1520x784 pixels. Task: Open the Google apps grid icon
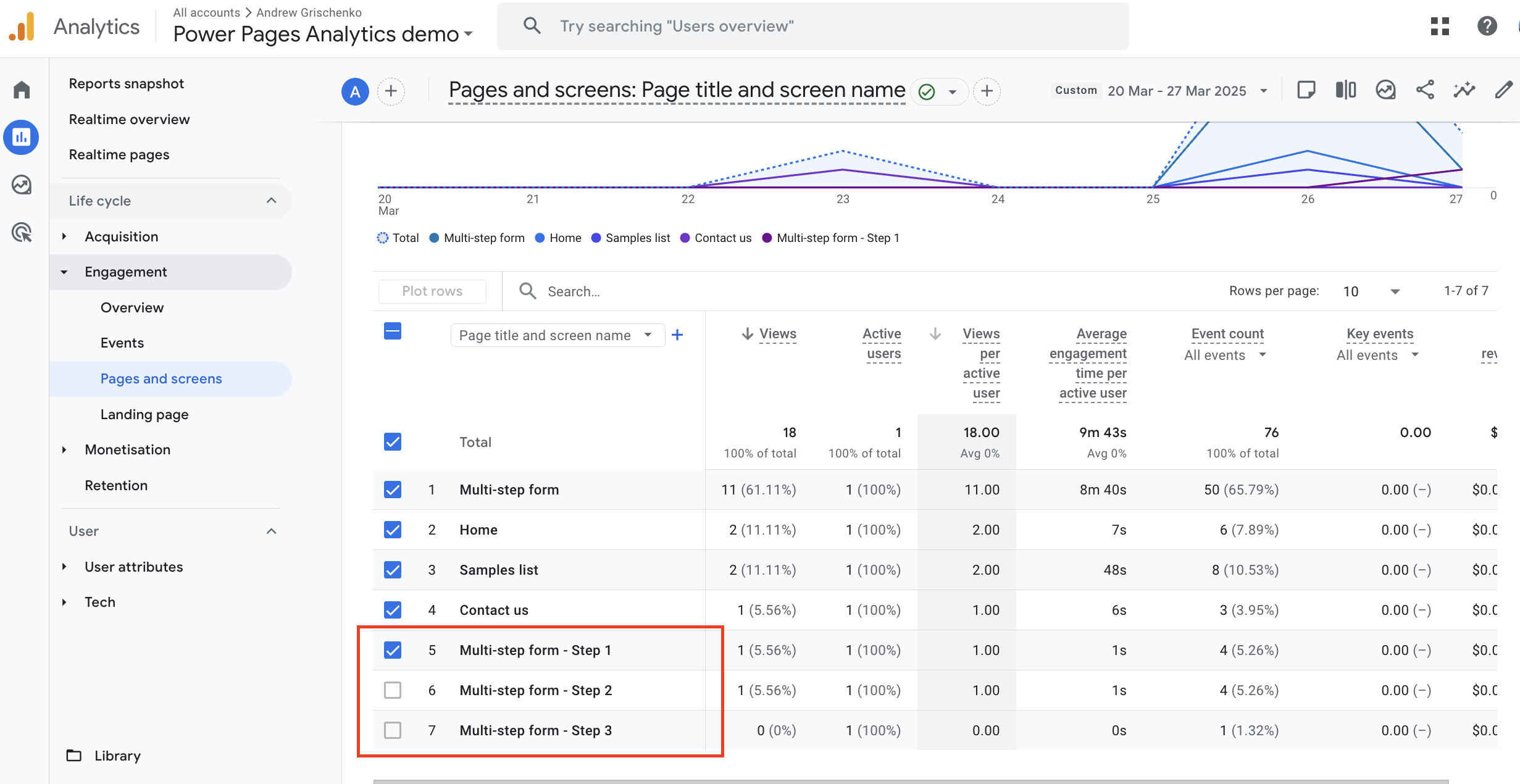pyautogui.click(x=1440, y=26)
